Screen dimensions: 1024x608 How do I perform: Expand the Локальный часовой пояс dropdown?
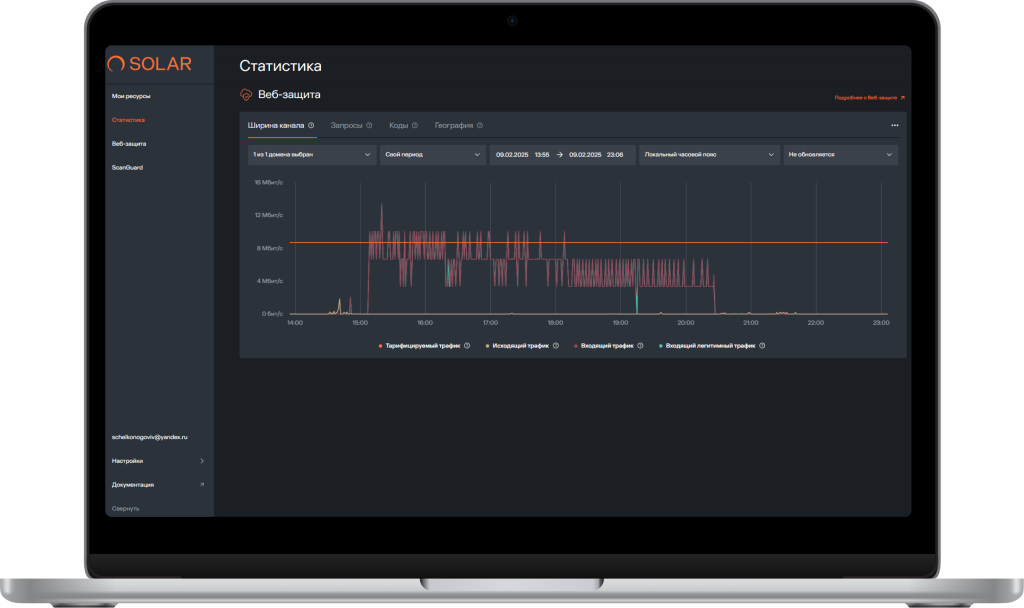coord(710,154)
